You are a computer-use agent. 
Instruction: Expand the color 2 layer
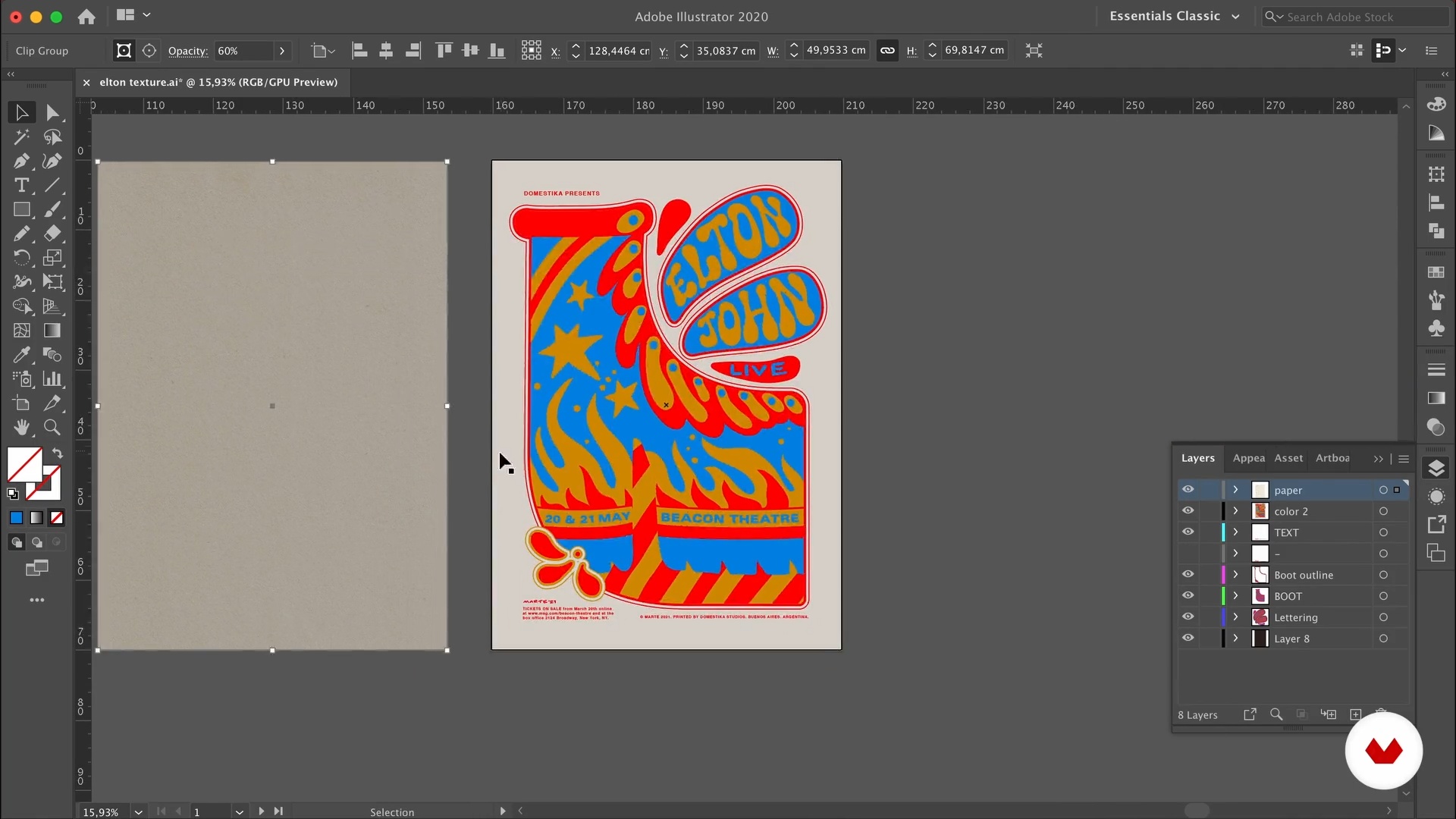(1235, 511)
